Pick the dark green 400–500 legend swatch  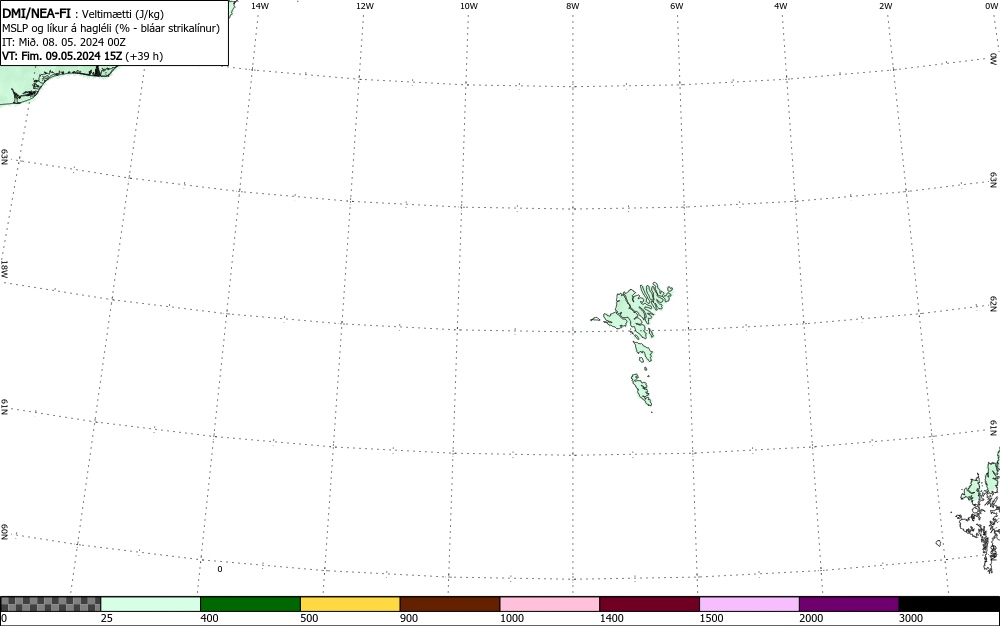pyautogui.click(x=250, y=604)
